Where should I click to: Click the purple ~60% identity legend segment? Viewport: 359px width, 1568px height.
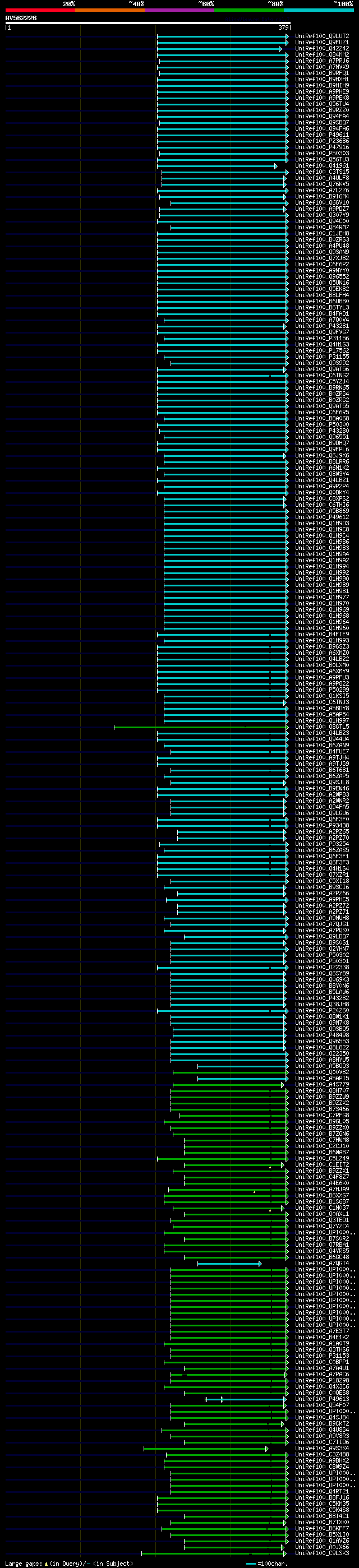click(180, 10)
